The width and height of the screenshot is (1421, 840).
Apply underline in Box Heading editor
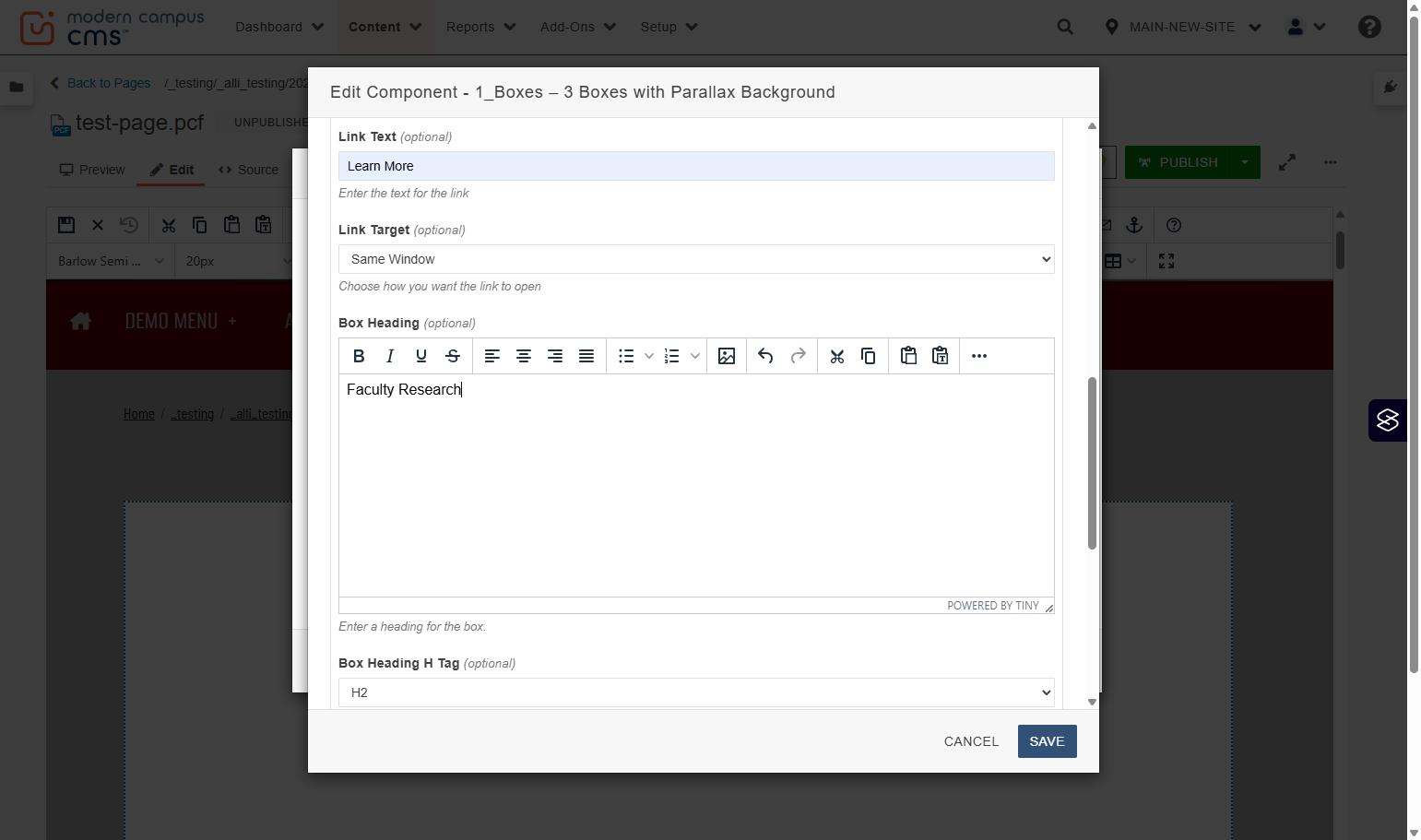pyautogui.click(x=421, y=356)
